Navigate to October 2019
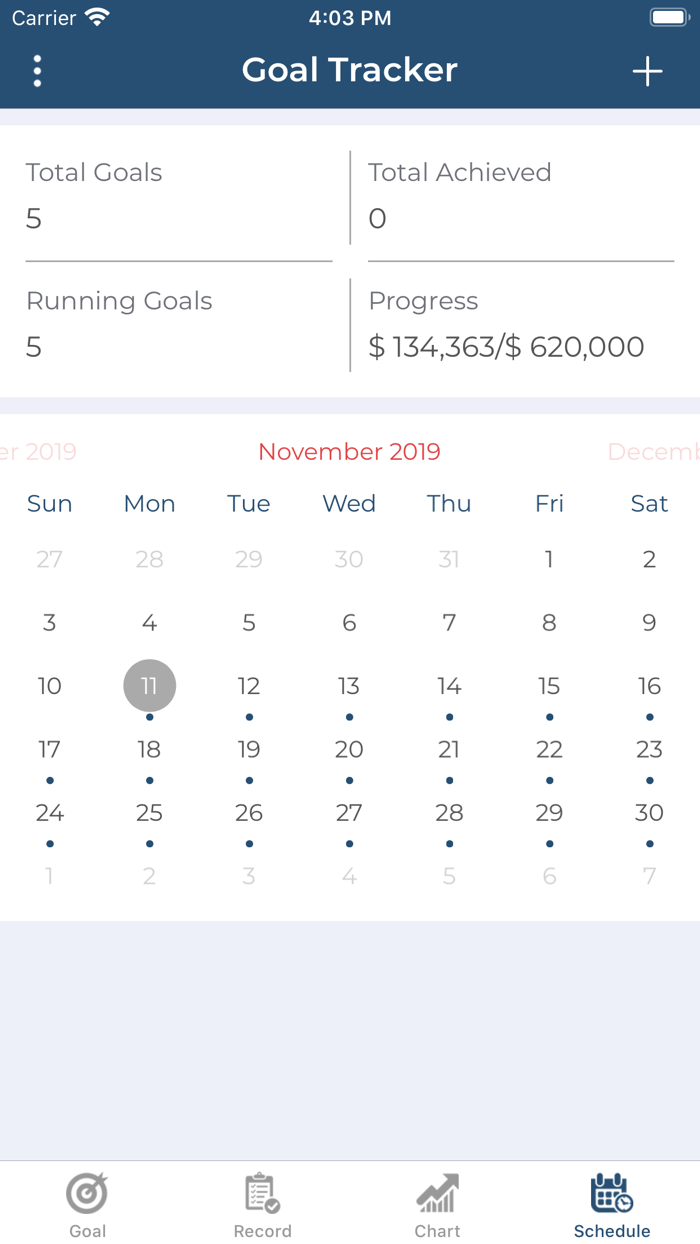The width and height of the screenshot is (700, 1244). click(x=40, y=452)
